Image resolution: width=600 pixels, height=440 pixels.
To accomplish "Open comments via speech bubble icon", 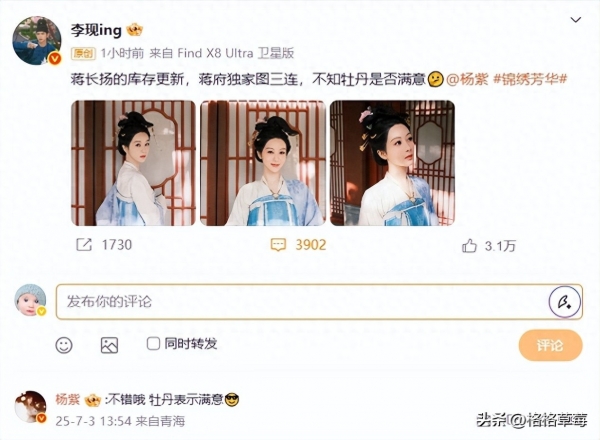I will [278, 245].
